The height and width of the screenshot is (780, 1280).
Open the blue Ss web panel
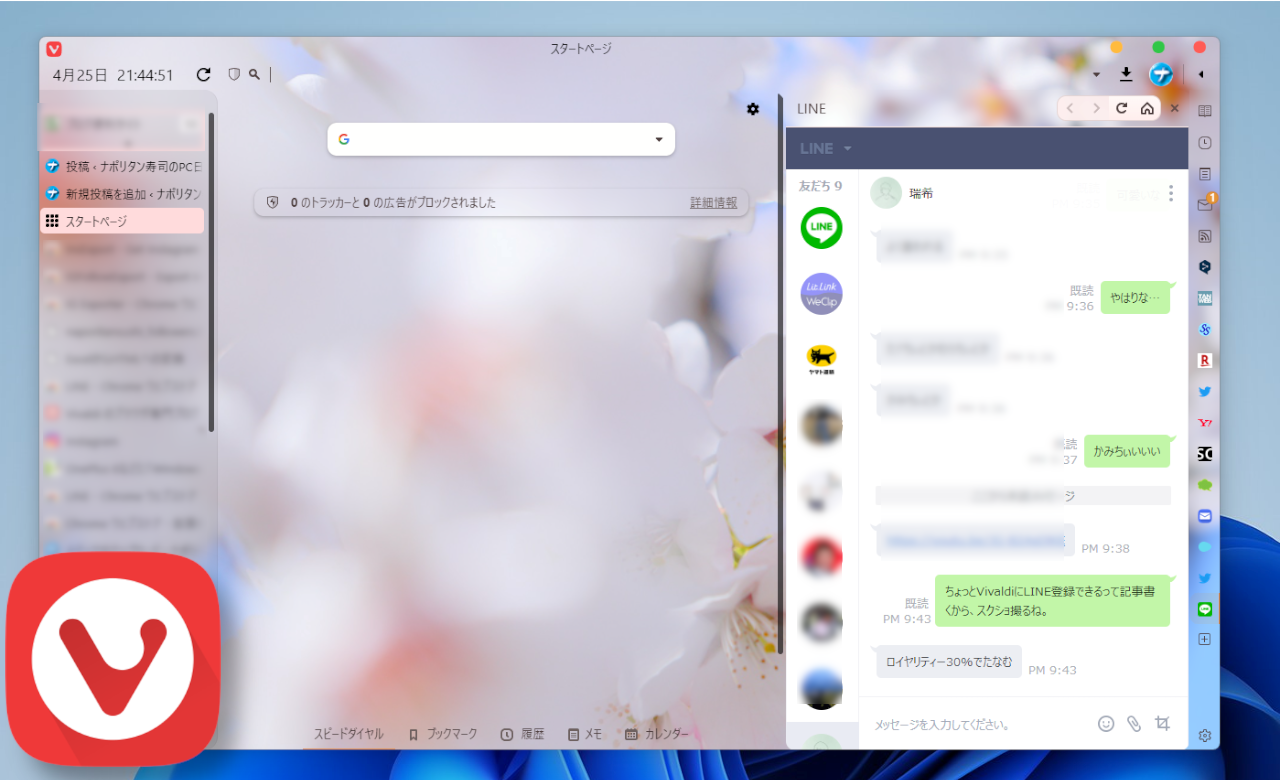click(1205, 329)
